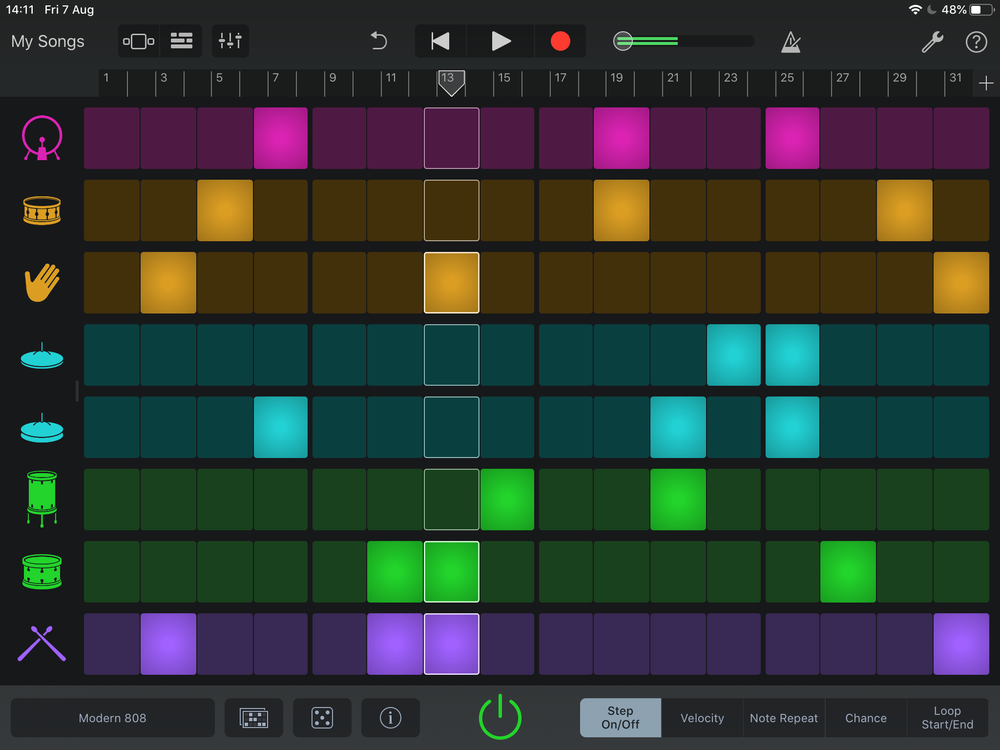Go back to My Songs
The image size is (1000, 750).
point(47,41)
